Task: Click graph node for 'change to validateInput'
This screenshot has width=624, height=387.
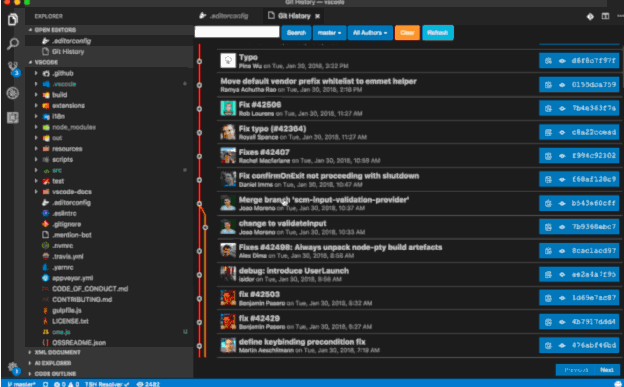Action: pos(205,227)
